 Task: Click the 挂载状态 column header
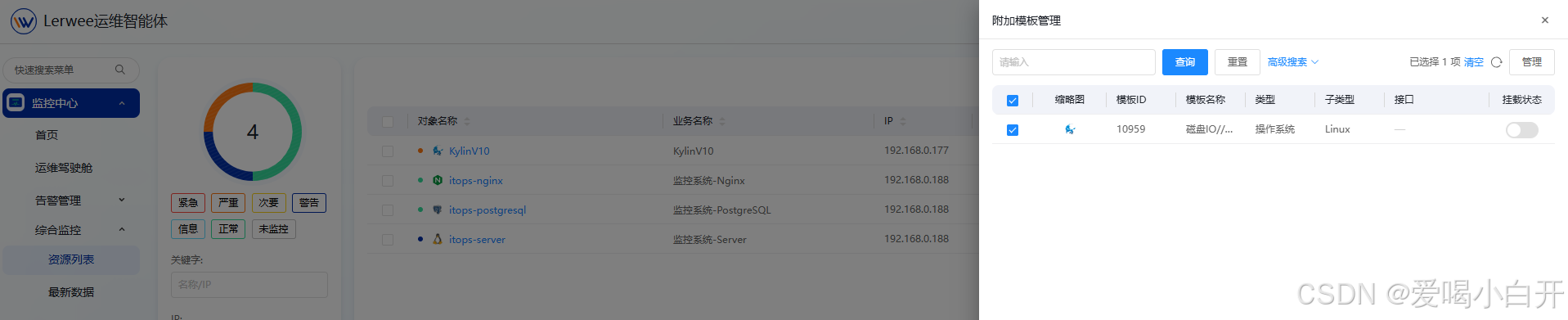(1521, 100)
